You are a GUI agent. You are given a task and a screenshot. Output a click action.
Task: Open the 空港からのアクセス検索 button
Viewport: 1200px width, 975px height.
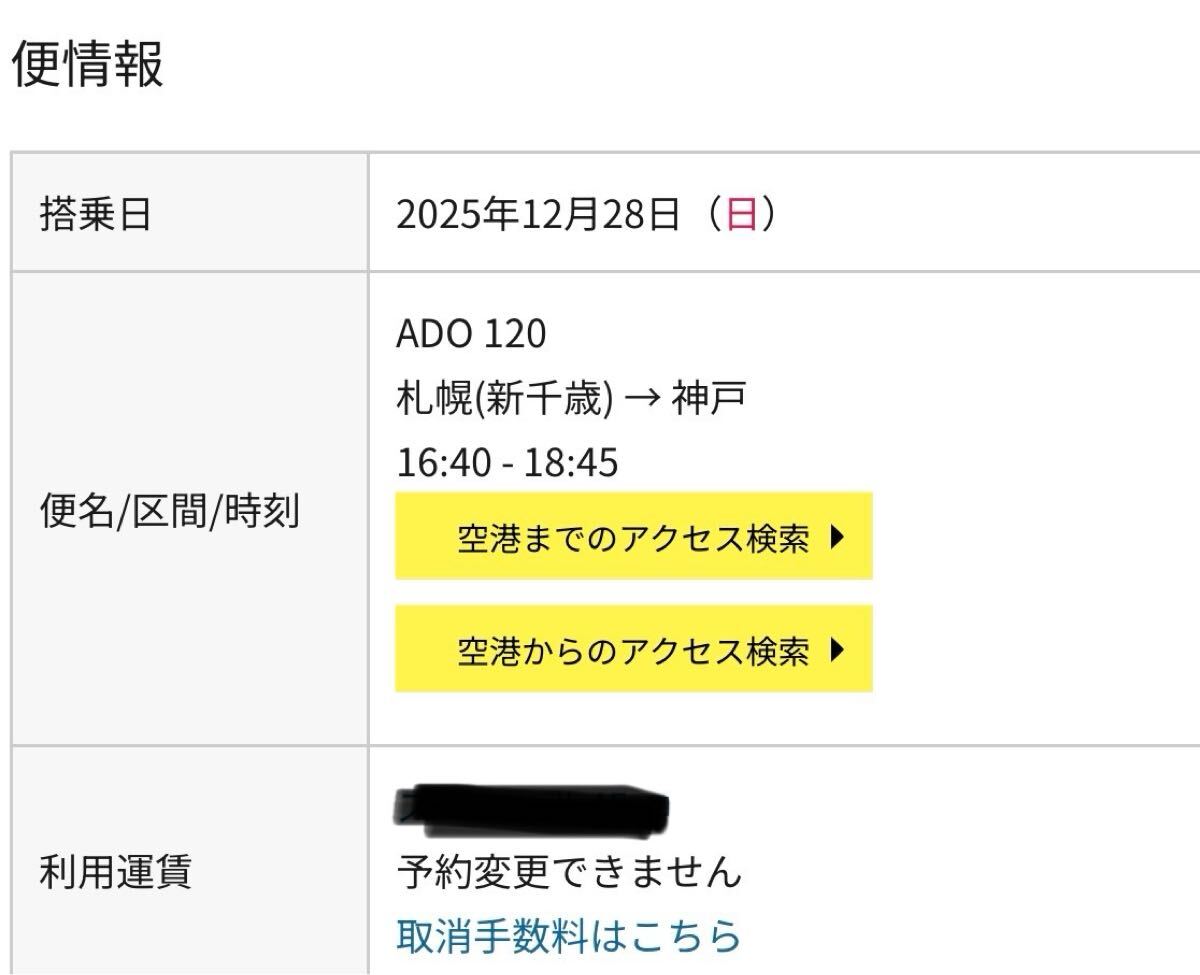pyautogui.click(x=633, y=649)
